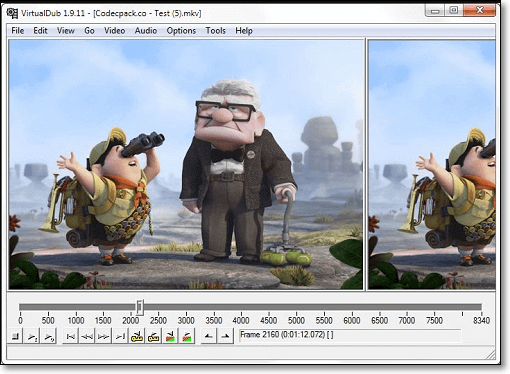Step backward one frame

[87, 336]
